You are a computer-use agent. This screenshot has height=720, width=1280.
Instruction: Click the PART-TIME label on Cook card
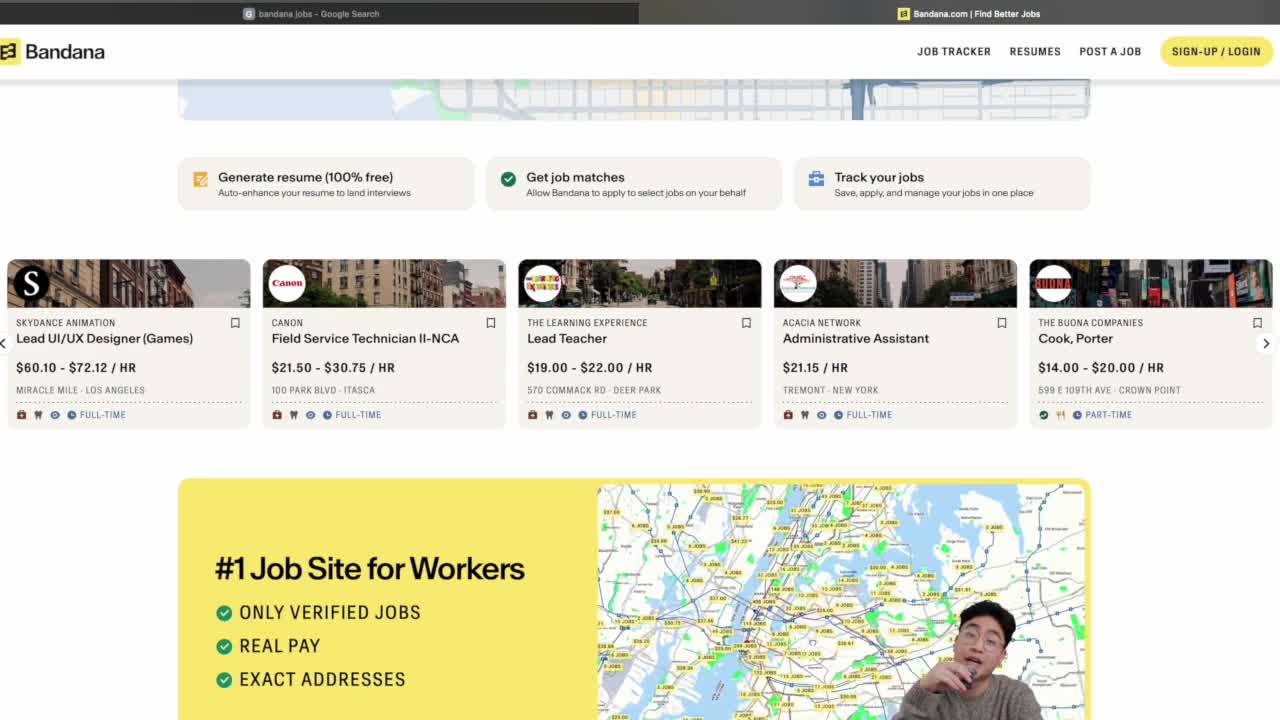1109,415
